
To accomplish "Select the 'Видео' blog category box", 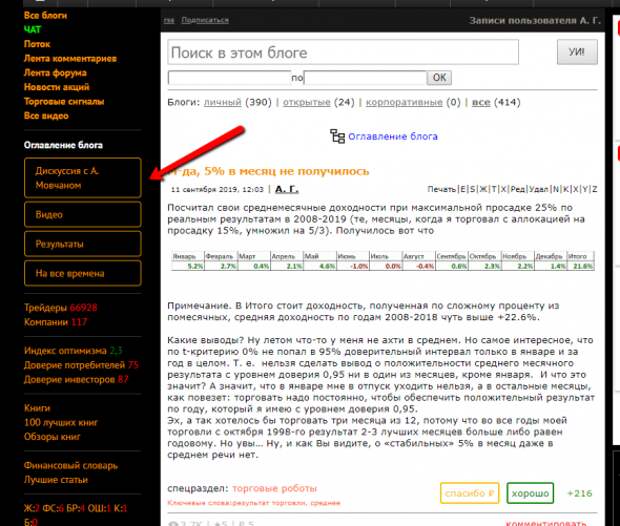I will pos(83,214).
